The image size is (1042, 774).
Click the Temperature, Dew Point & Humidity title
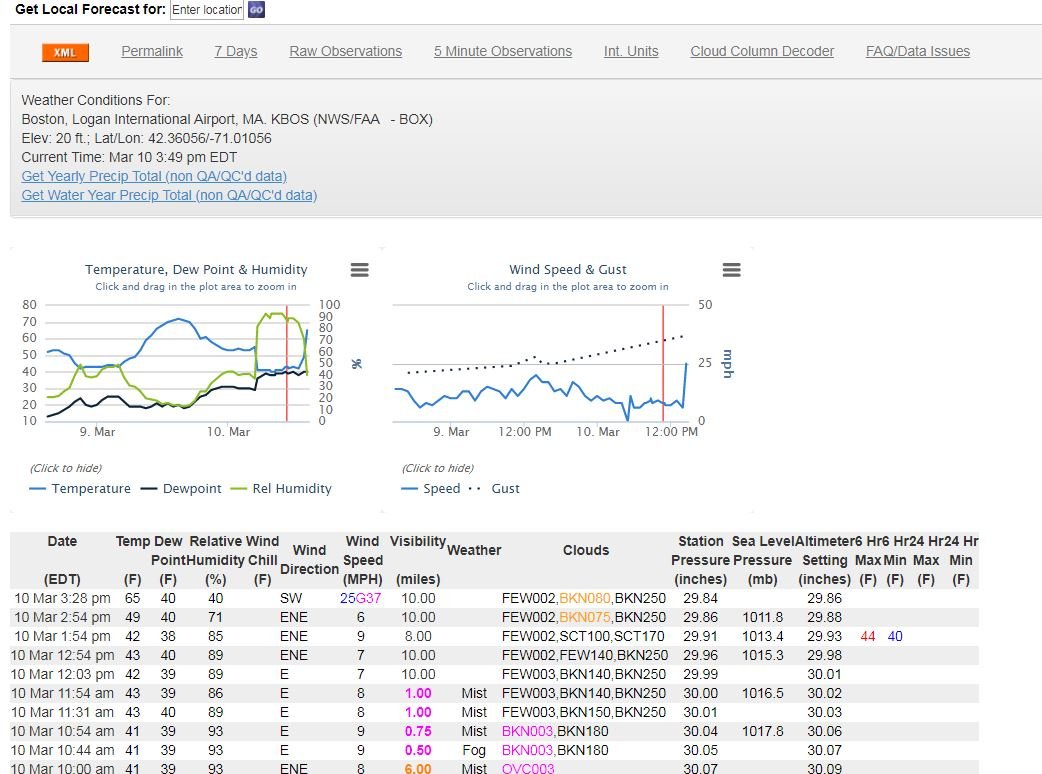point(196,270)
